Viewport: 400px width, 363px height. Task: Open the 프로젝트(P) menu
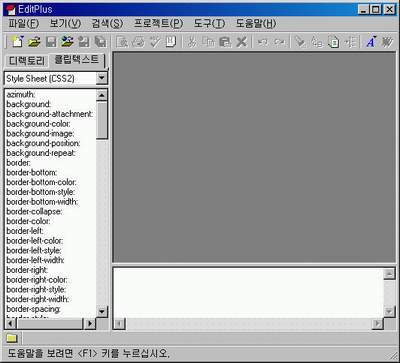point(159,23)
